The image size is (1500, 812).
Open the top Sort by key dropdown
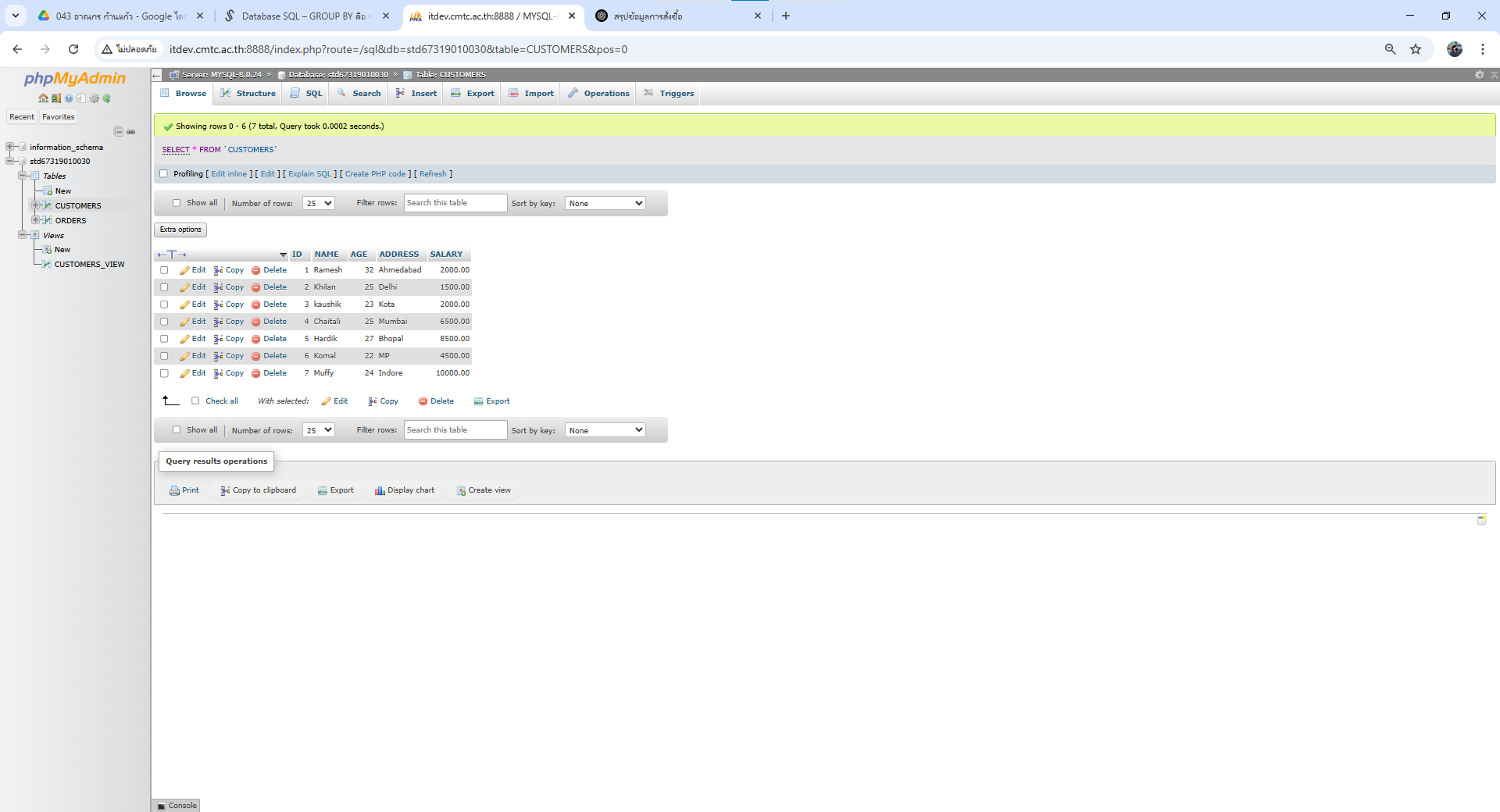point(605,203)
